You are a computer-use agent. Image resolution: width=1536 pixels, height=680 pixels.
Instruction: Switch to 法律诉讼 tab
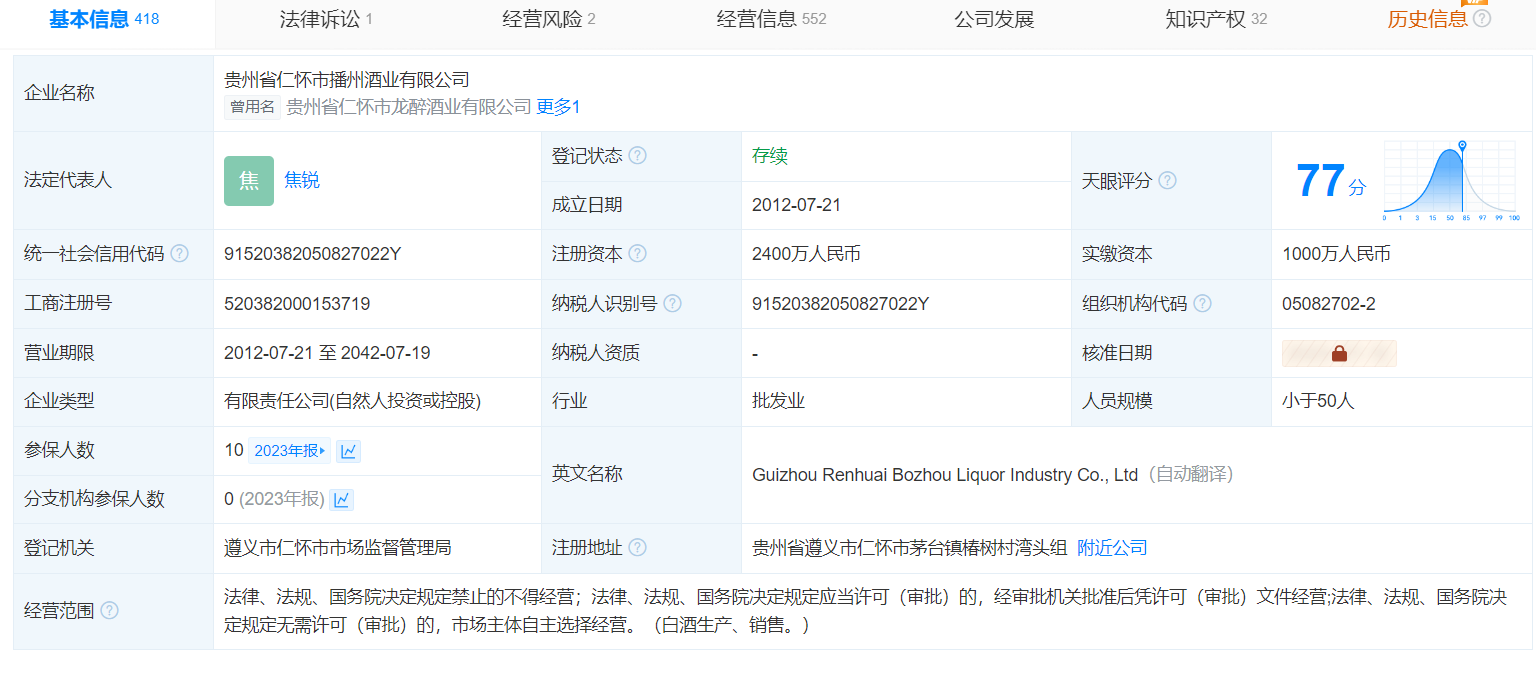coord(326,19)
